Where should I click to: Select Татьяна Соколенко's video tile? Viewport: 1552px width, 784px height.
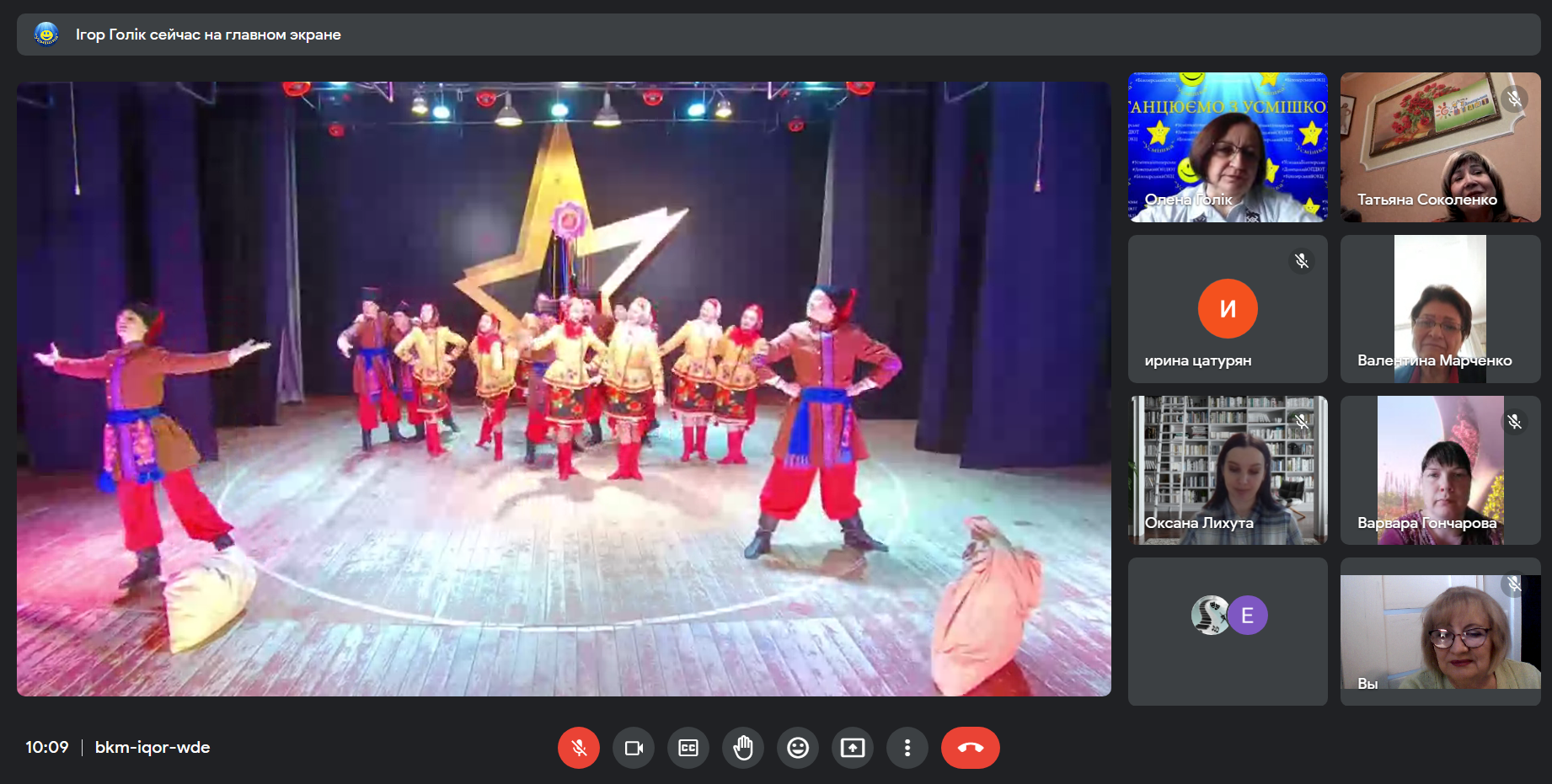(1440, 147)
